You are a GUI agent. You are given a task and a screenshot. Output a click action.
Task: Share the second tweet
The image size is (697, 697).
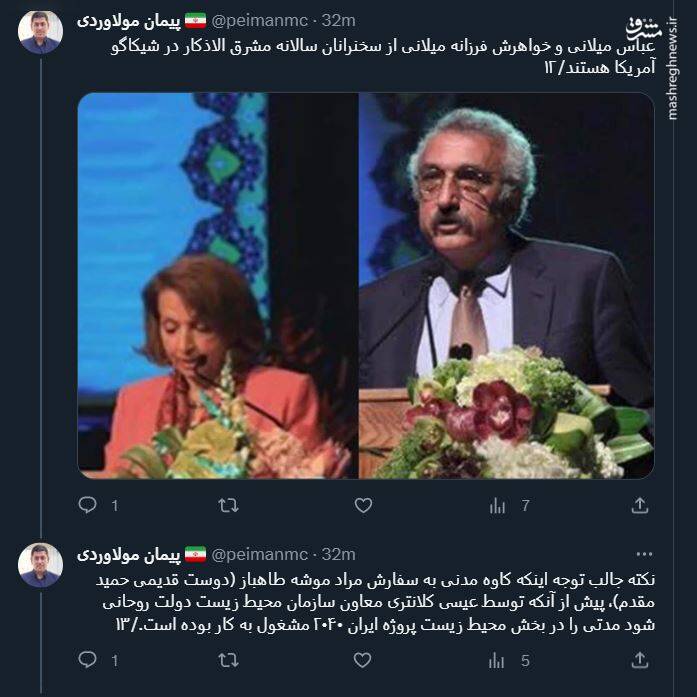coord(640,661)
